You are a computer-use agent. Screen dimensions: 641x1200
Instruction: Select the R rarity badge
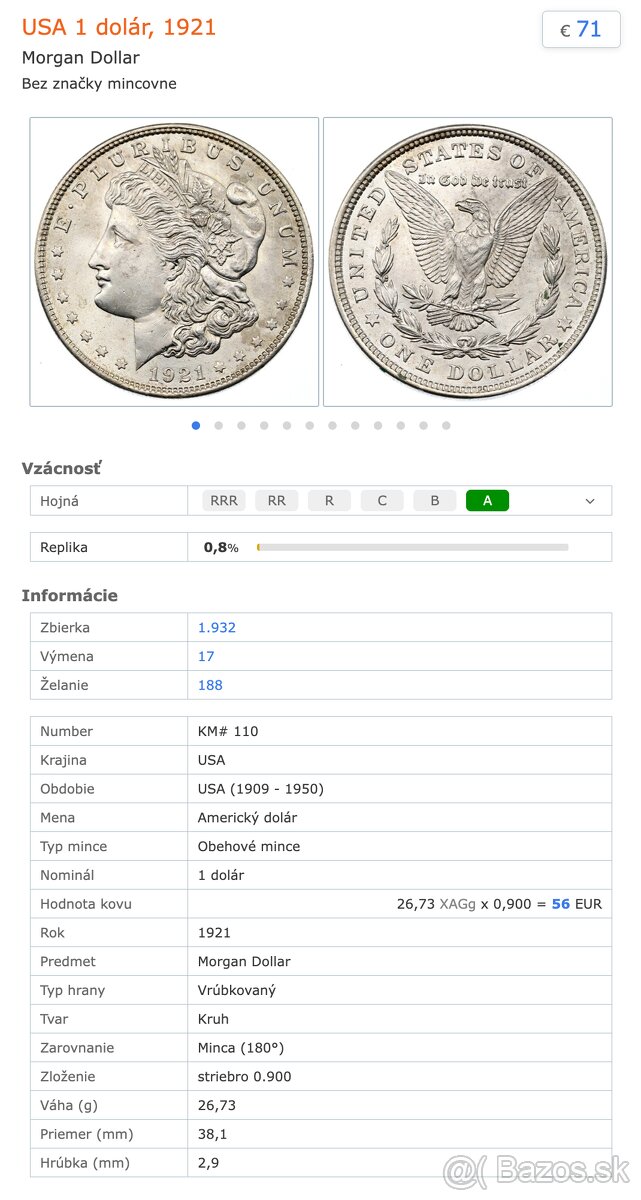point(329,501)
